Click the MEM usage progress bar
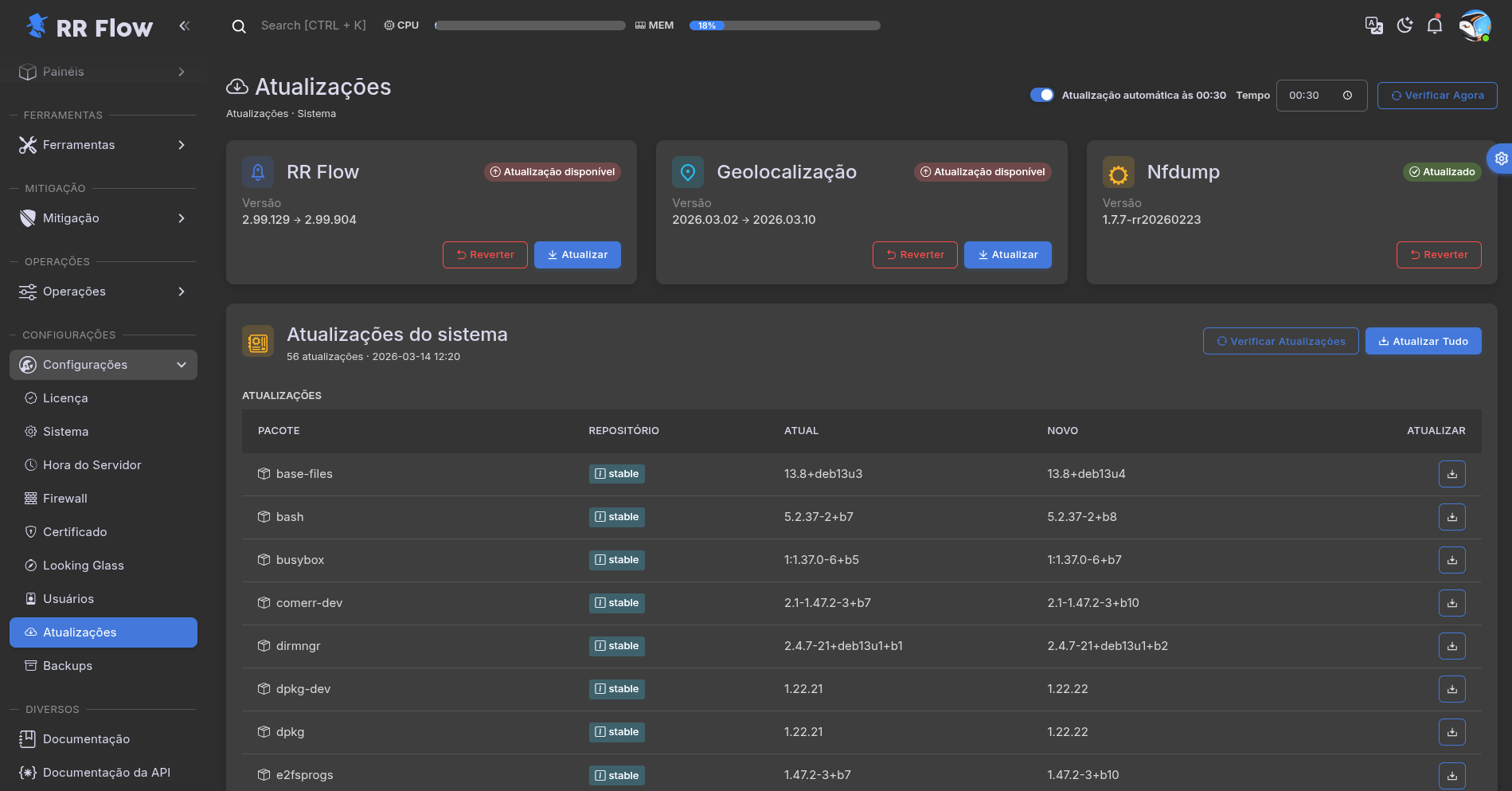 click(x=784, y=25)
